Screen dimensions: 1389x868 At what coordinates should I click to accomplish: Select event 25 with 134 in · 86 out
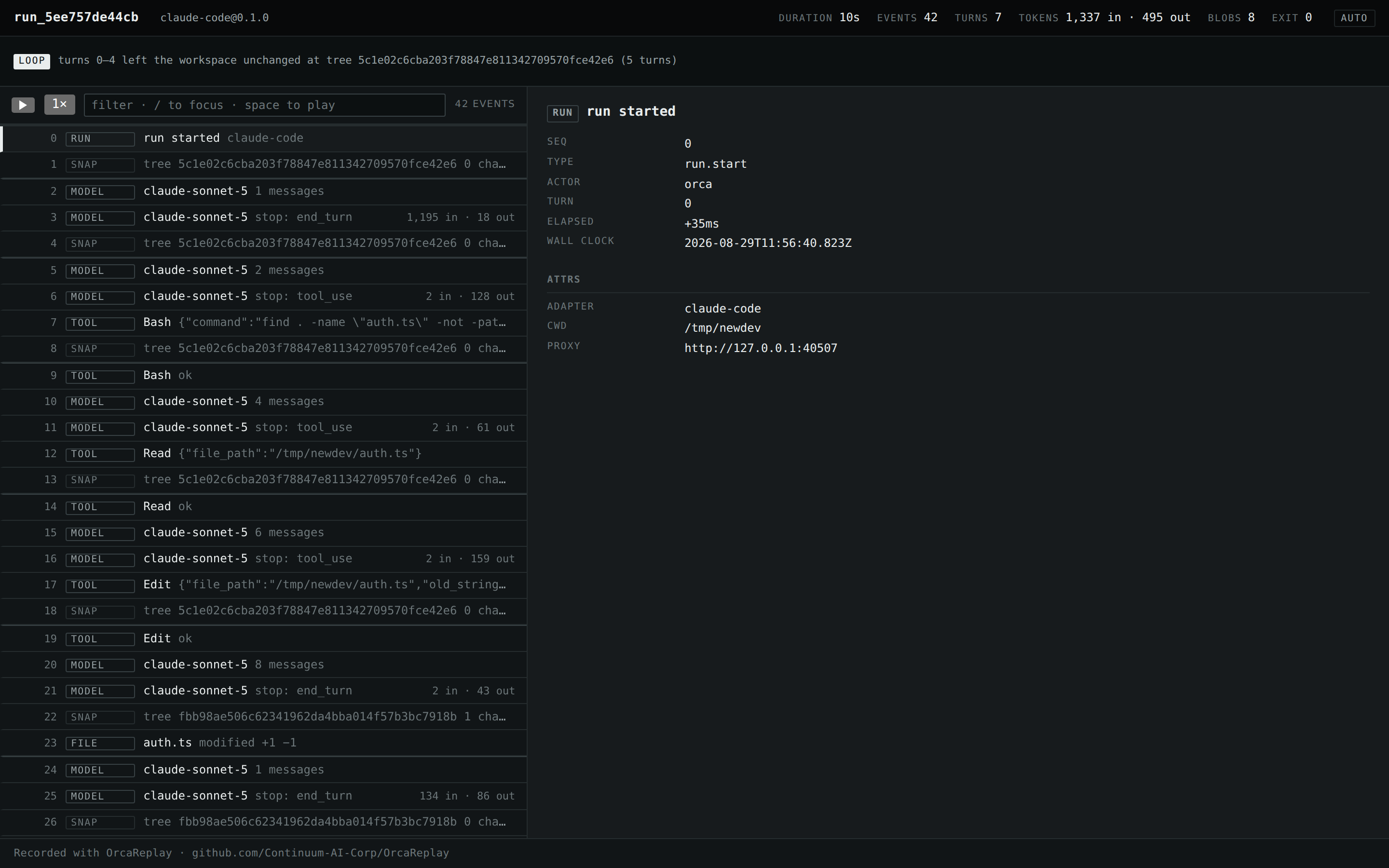pyautogui.click(x=263, y=796)
